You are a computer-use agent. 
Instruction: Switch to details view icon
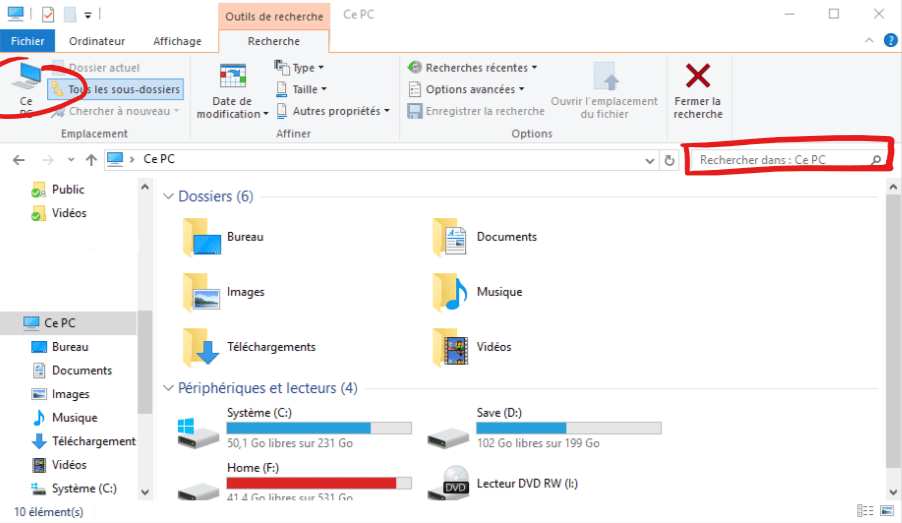point(865,510)
